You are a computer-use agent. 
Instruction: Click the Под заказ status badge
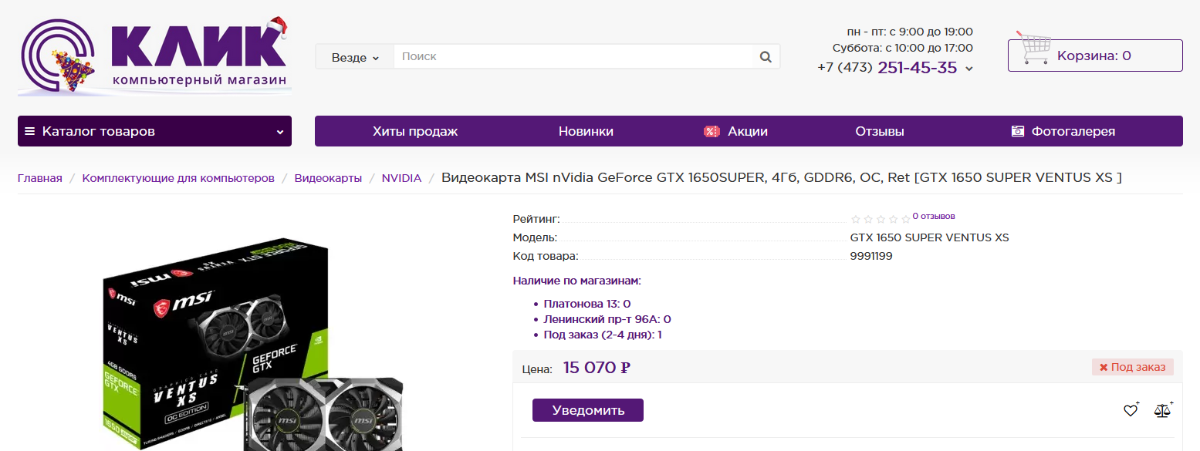click(x=1132, y=367)
